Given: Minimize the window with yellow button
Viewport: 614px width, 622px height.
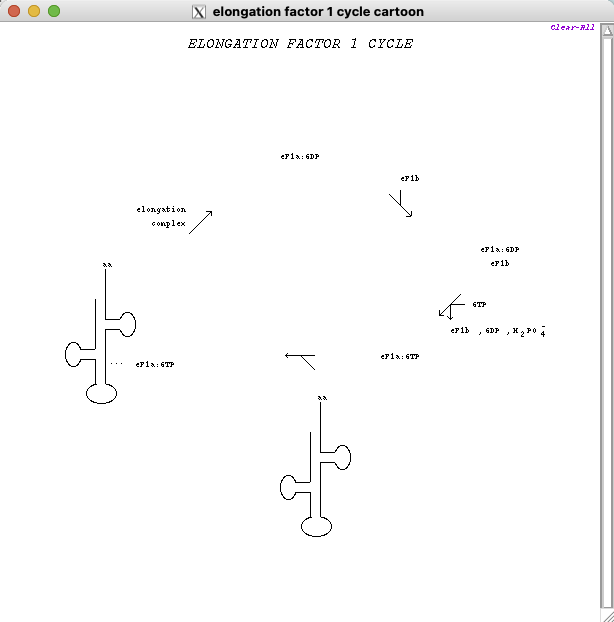Looking at the screenshot, I should 34,12.
